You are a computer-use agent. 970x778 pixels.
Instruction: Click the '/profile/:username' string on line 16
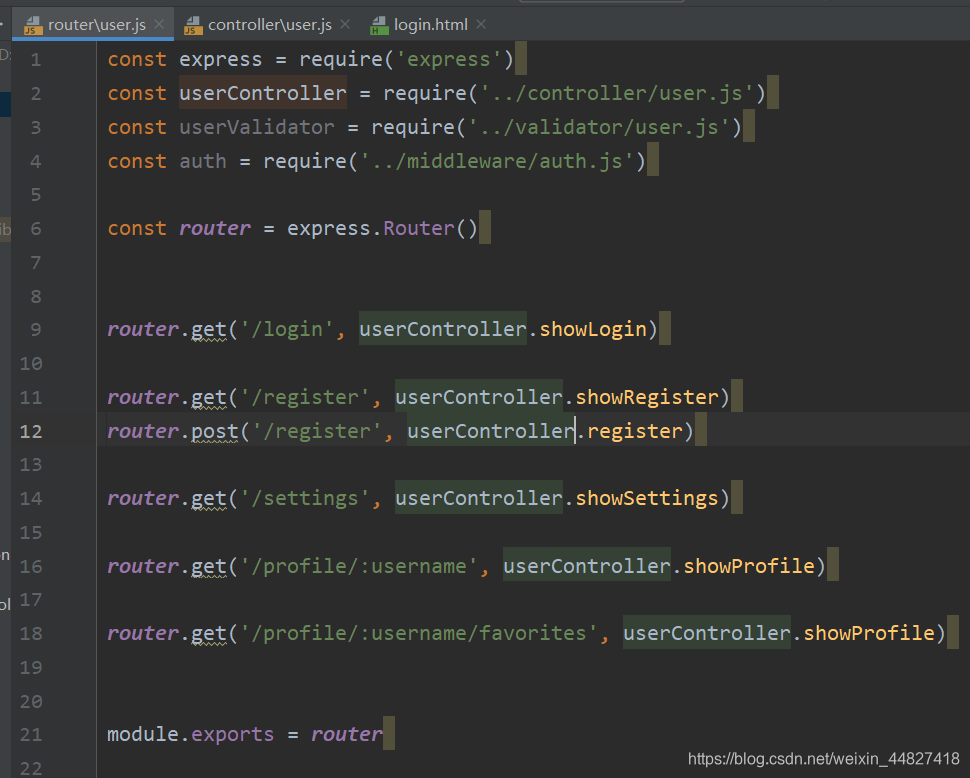click(x=359, y=566)
